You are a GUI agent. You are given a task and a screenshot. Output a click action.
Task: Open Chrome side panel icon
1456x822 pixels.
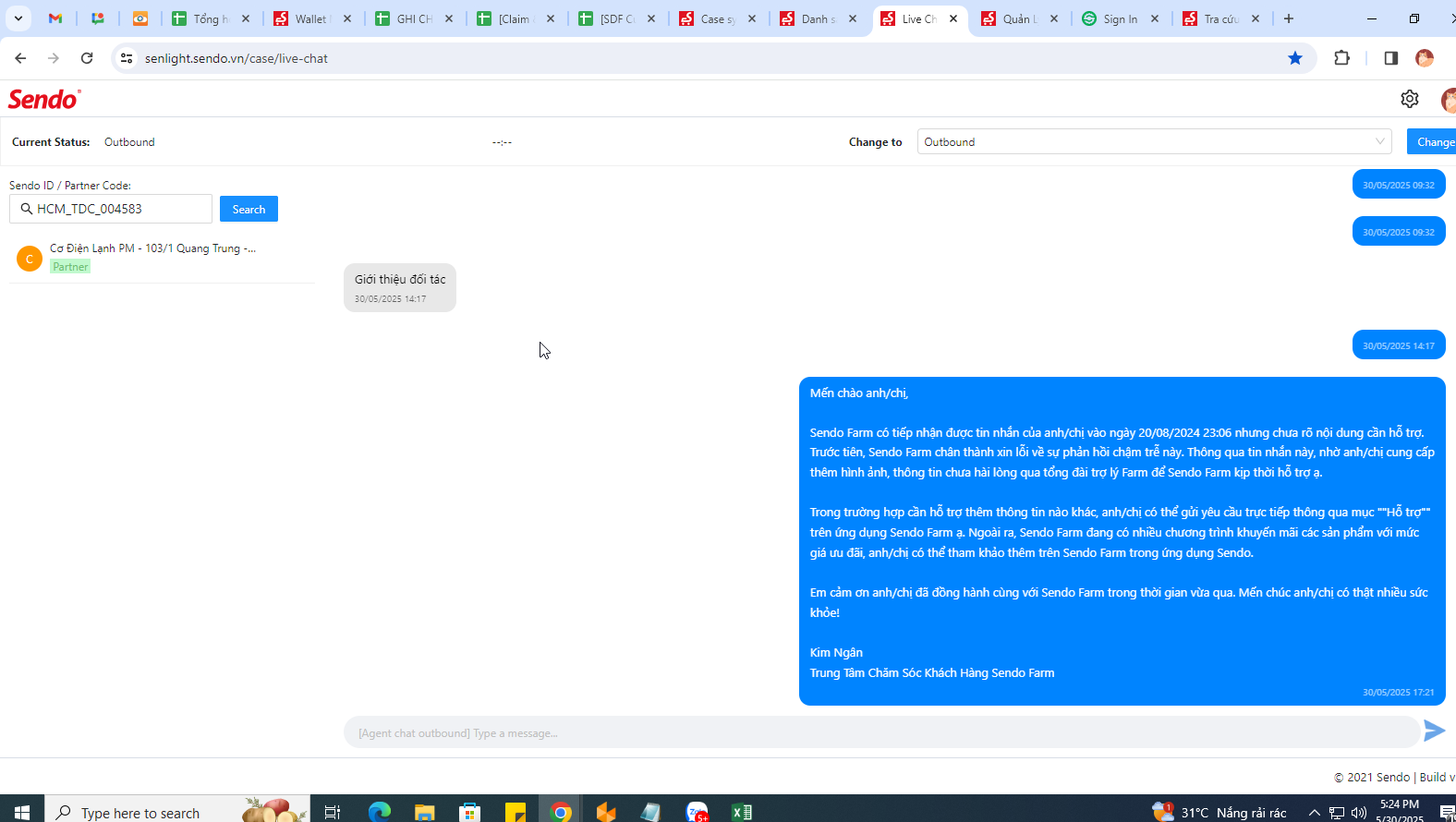[1390, 58]
